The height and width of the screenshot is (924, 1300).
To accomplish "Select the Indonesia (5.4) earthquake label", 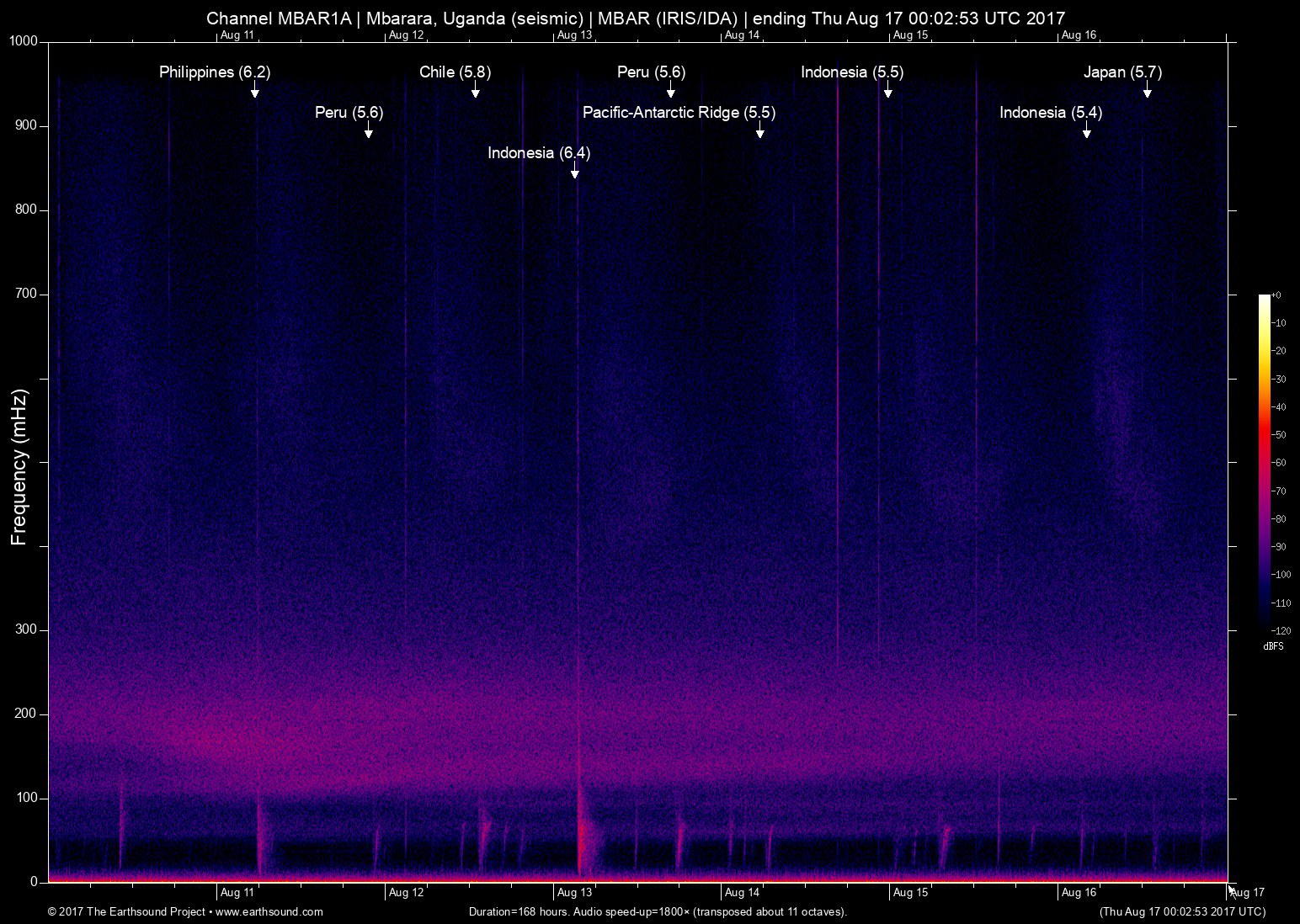I will [1051, 112].
